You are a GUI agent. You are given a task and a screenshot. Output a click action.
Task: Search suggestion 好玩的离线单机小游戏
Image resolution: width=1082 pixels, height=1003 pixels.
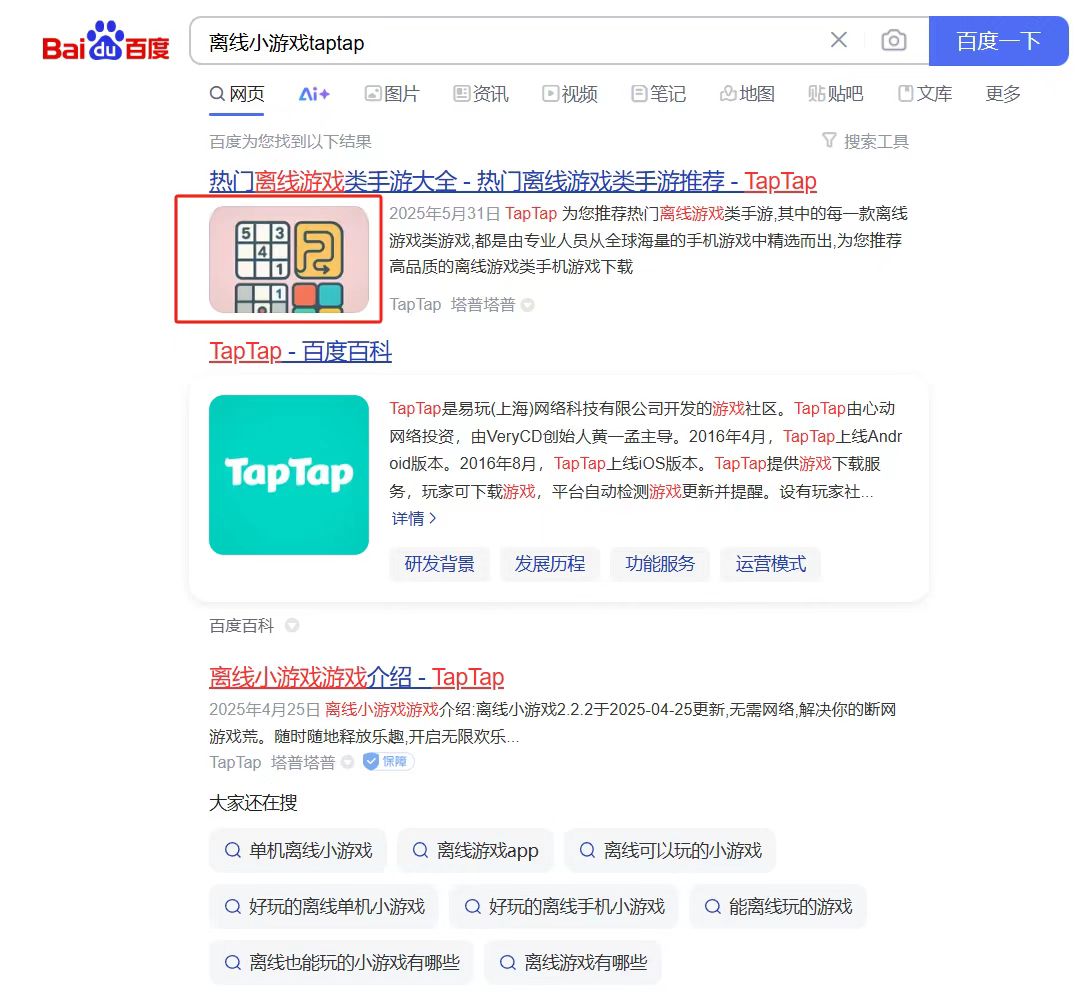coord(324,906)
